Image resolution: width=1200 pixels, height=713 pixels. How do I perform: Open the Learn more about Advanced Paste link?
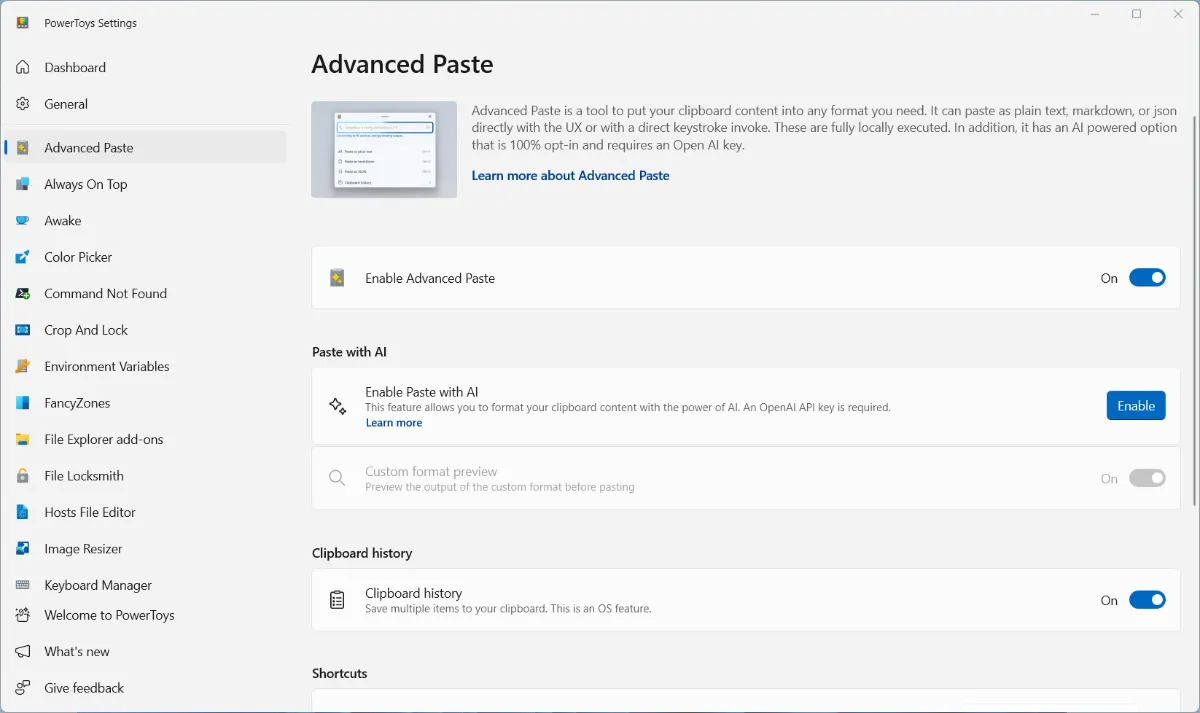(x=570, y=175)
